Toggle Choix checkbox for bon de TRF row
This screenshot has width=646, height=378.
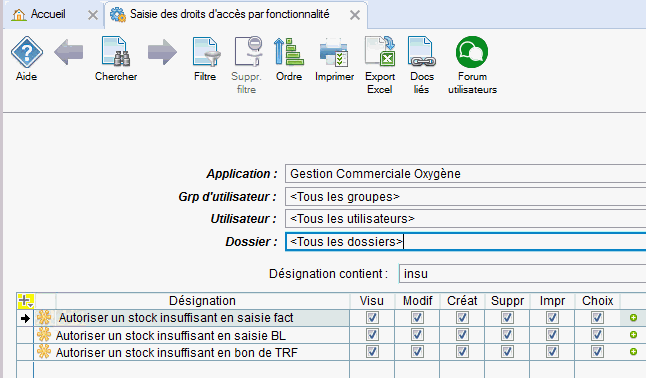click(x=597, y=352)
